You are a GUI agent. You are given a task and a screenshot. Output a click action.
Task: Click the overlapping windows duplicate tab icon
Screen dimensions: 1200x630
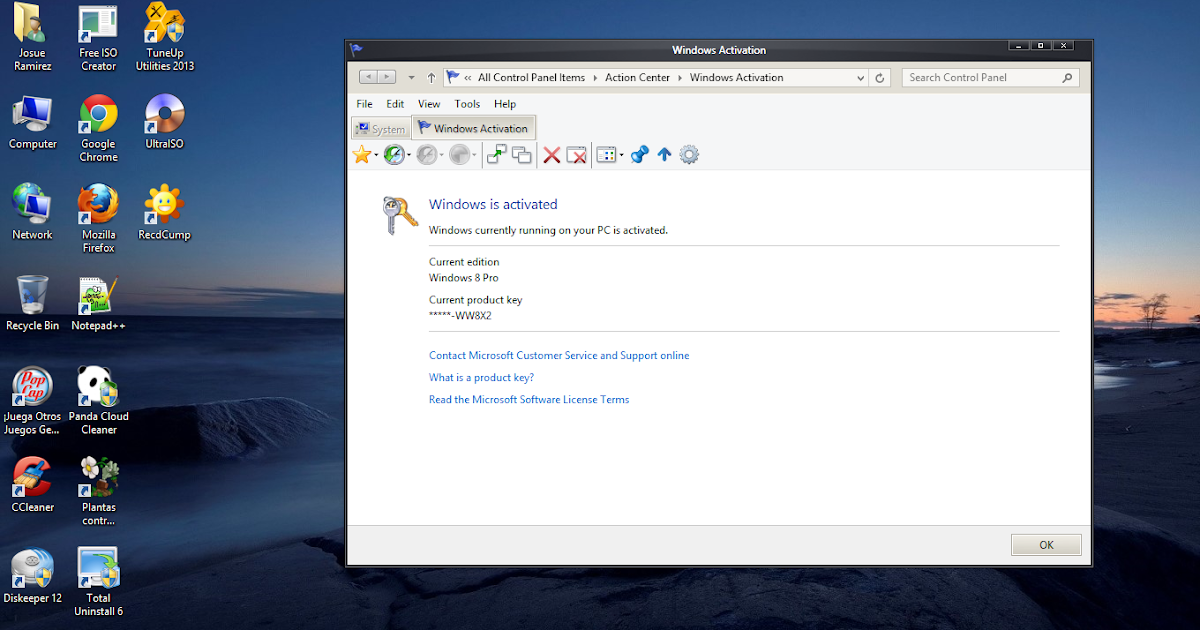[x=521, y=154]
